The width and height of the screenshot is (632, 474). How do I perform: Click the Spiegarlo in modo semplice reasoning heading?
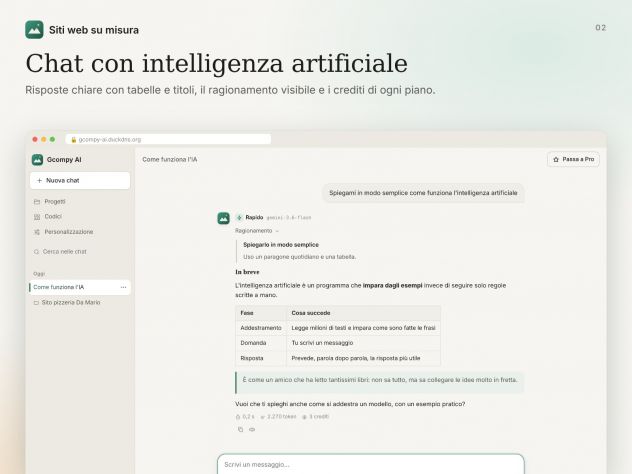click(x=281, y=245)
